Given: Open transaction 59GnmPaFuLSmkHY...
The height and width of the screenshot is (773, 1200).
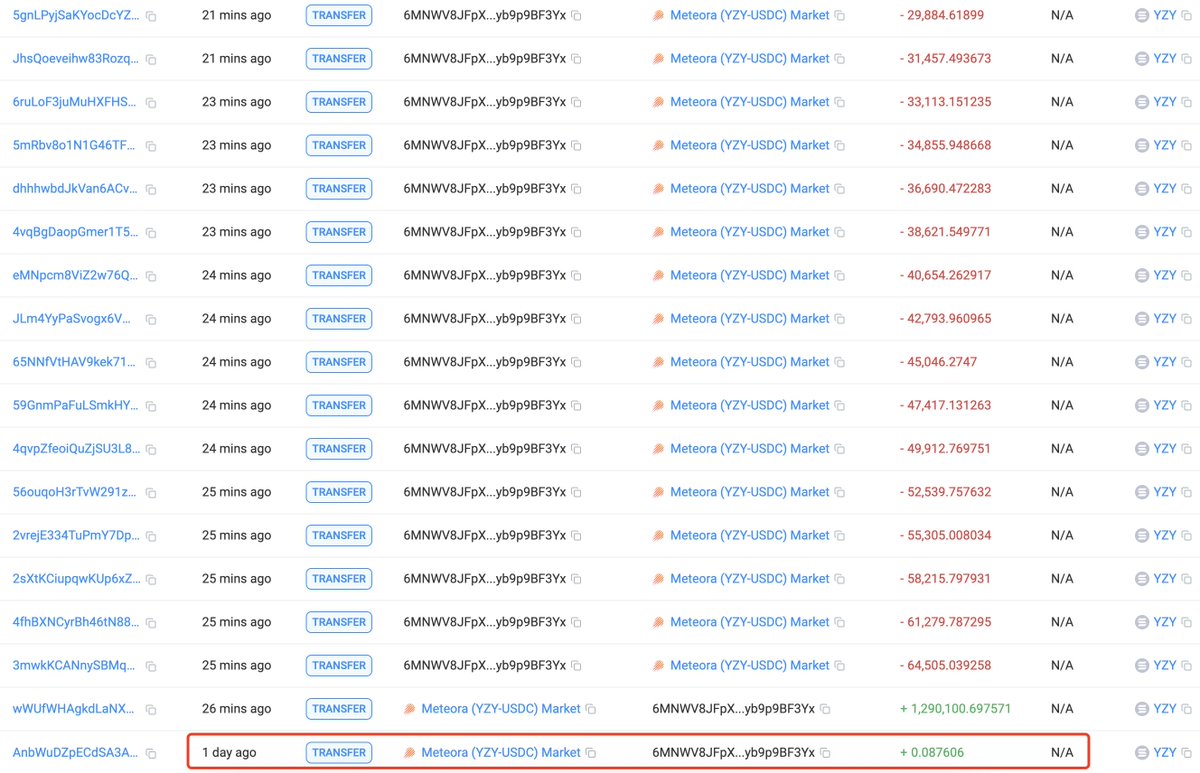Looking at the screenshot, I should [x=76, y=405].
